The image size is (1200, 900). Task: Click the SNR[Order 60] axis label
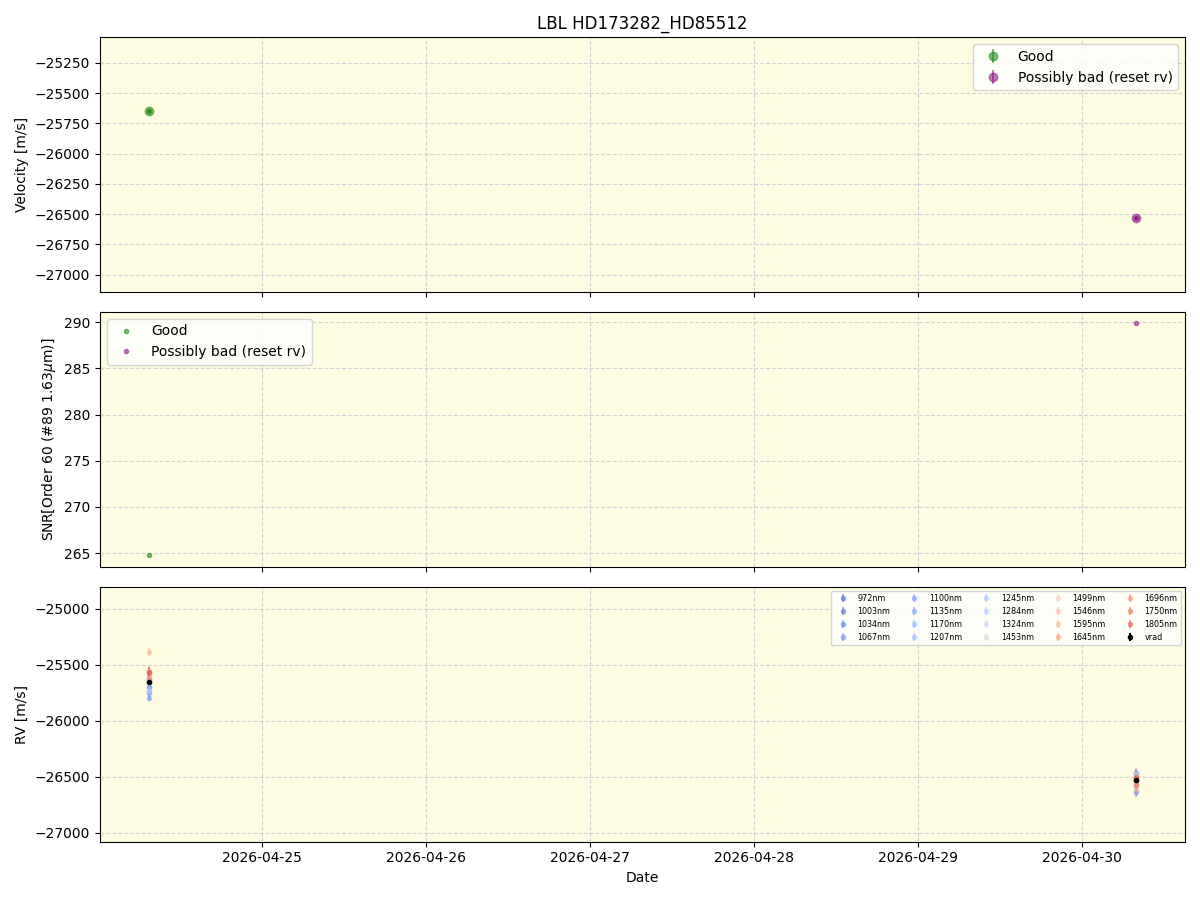(48, 439)
